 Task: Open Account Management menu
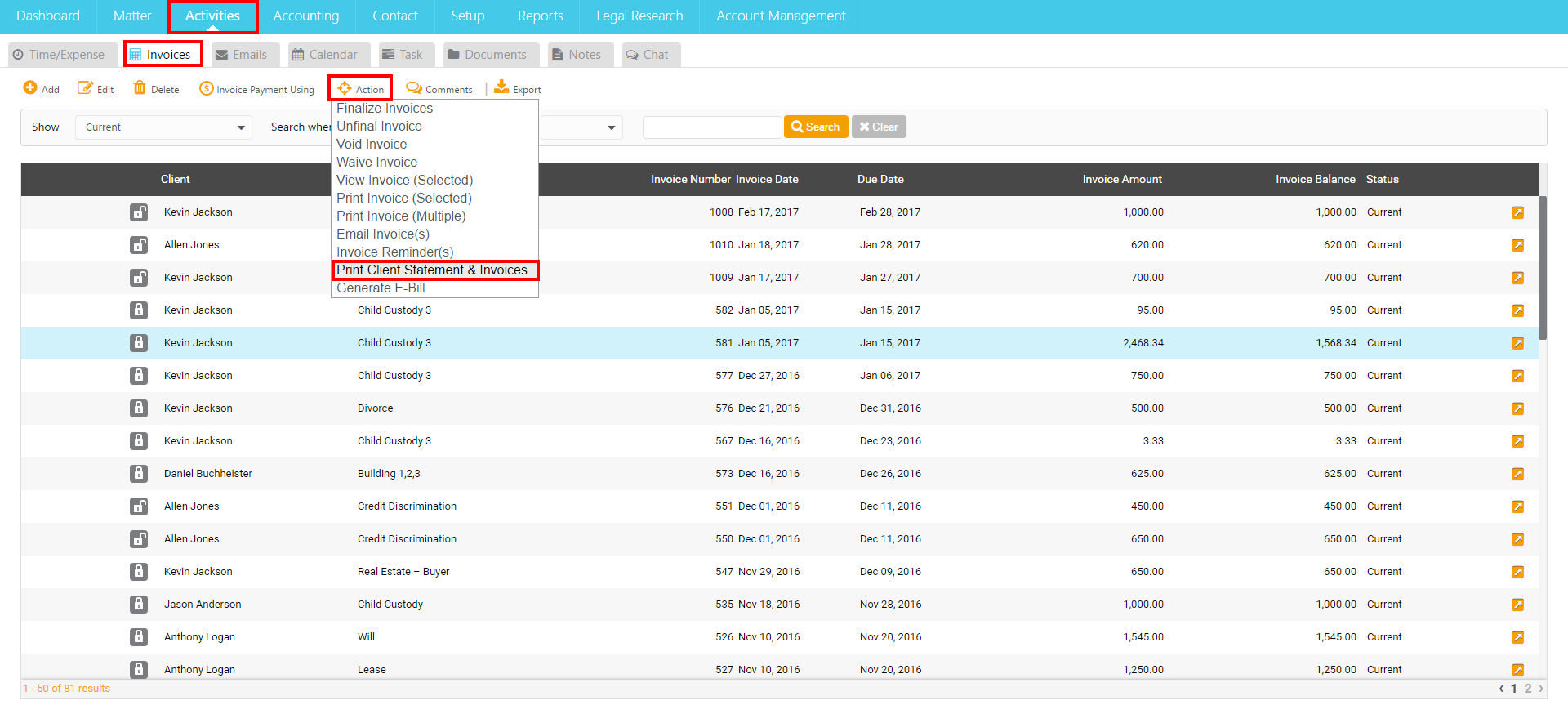coord(781,16)
